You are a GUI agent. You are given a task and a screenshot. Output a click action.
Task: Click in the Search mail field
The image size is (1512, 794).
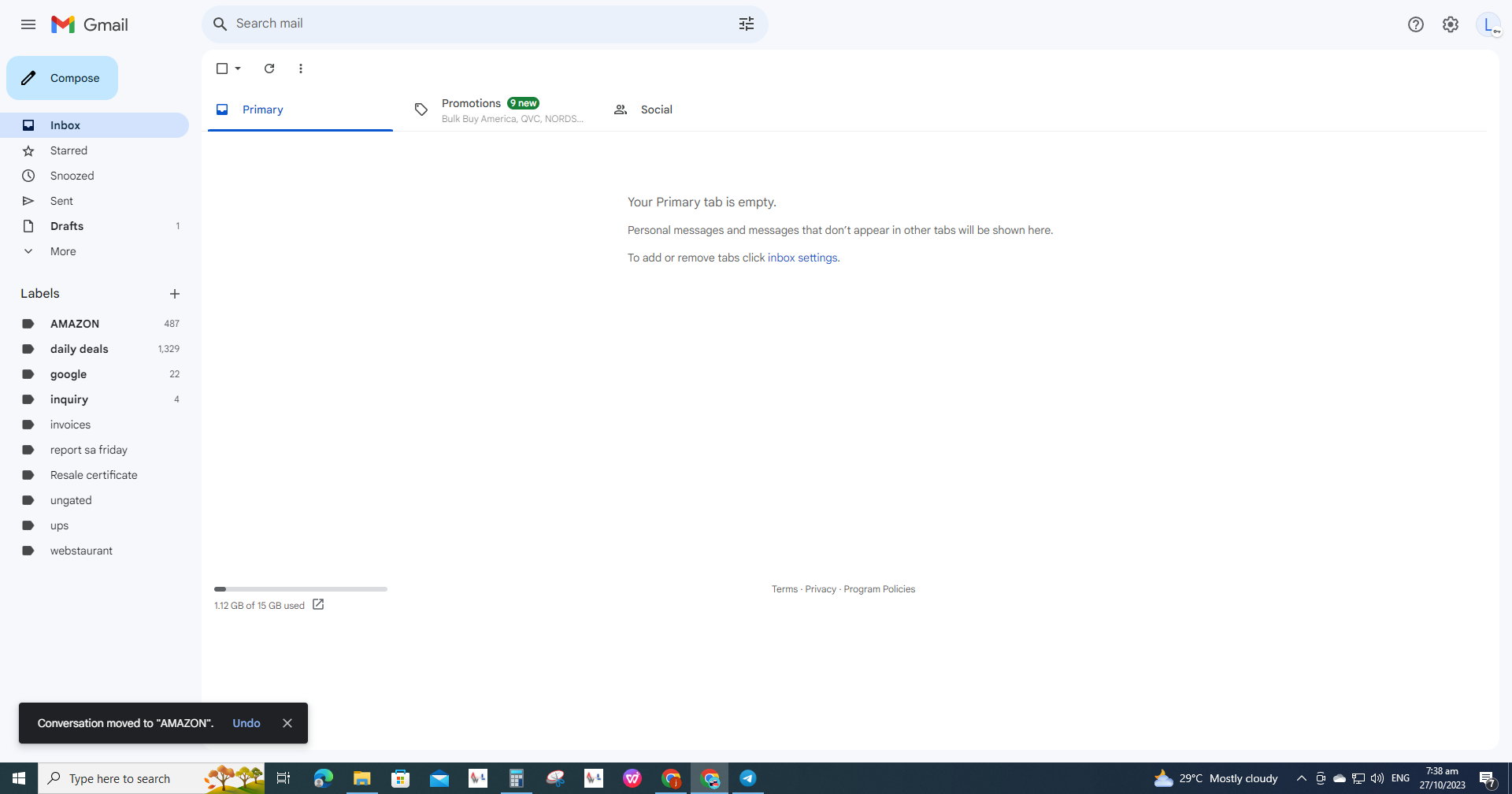(x=480, y=24)
